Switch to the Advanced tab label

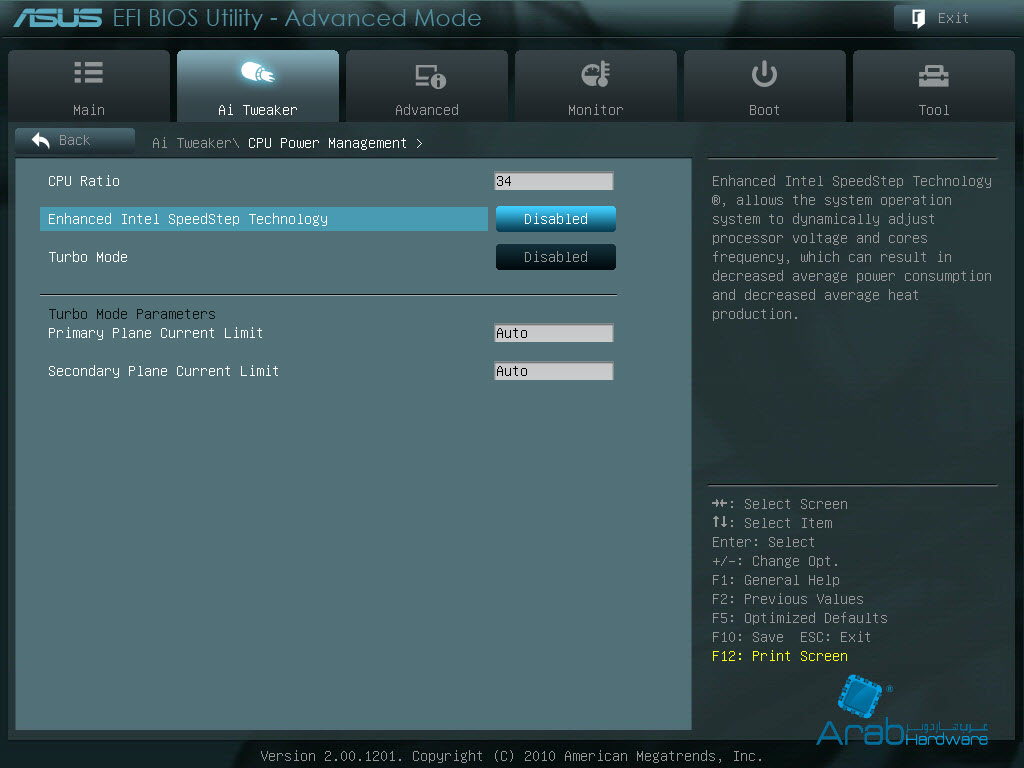(426, 110)
